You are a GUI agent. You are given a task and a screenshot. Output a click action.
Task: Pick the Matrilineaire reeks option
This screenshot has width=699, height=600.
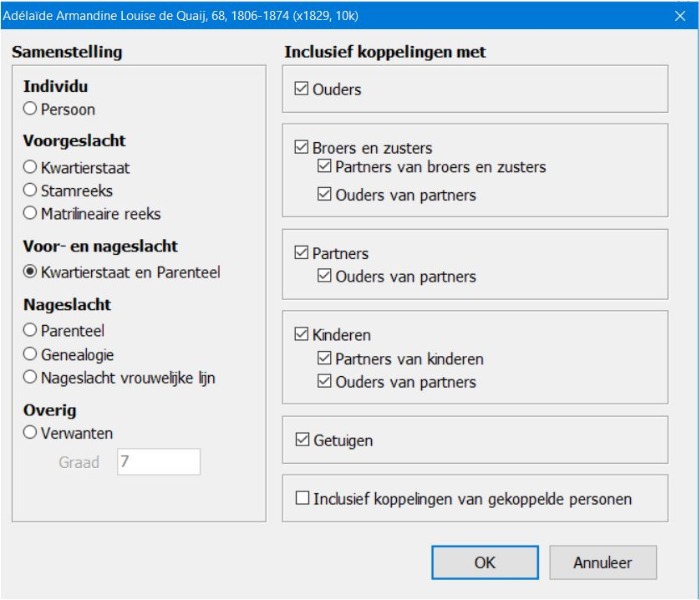(30, 213)
